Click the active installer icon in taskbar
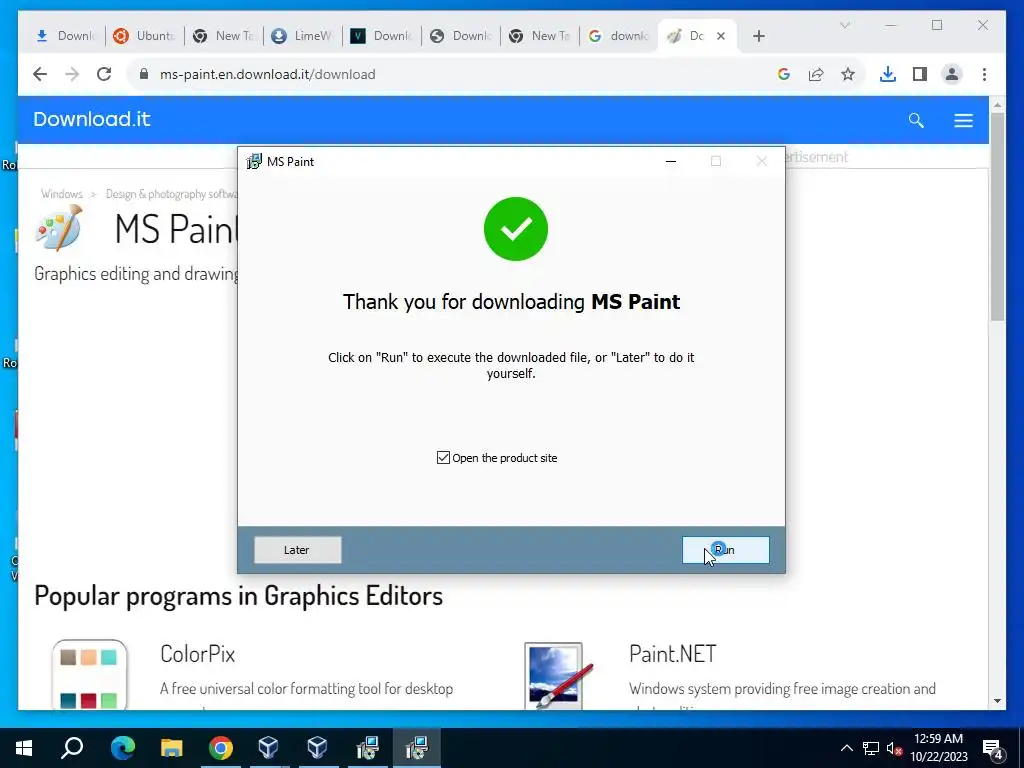The height and width of the screenshot is (768, 1024). pyautogui.click(x=417, y=748)
